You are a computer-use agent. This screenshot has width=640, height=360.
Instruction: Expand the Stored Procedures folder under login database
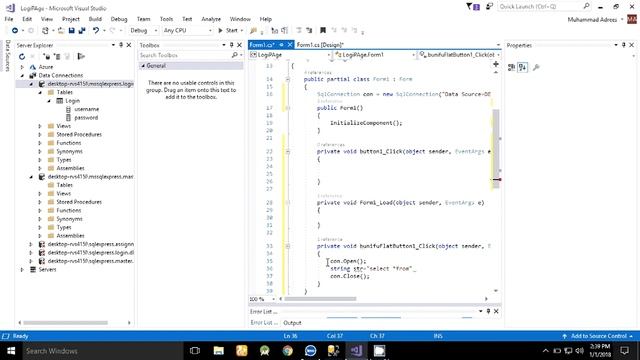(x=40, y=135)
